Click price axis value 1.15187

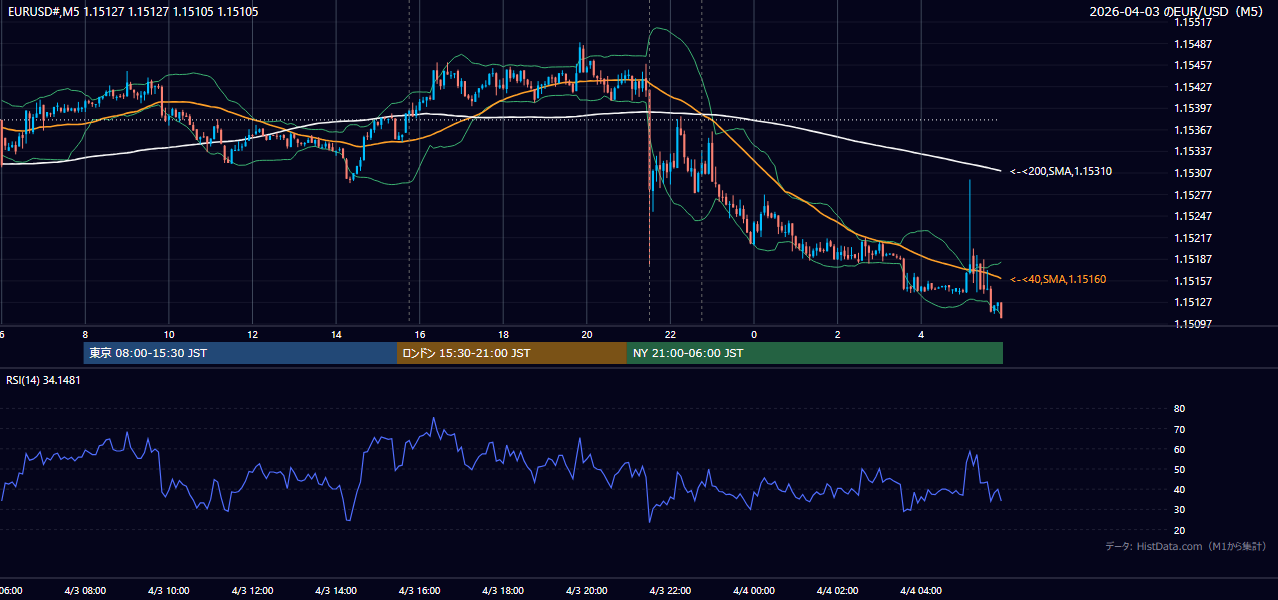1192,259
